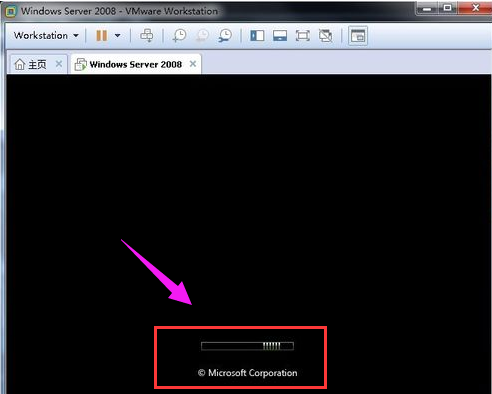Close the 主页 tab
Image resolution: width=492 pixels, height=394 pixels.
59,64
